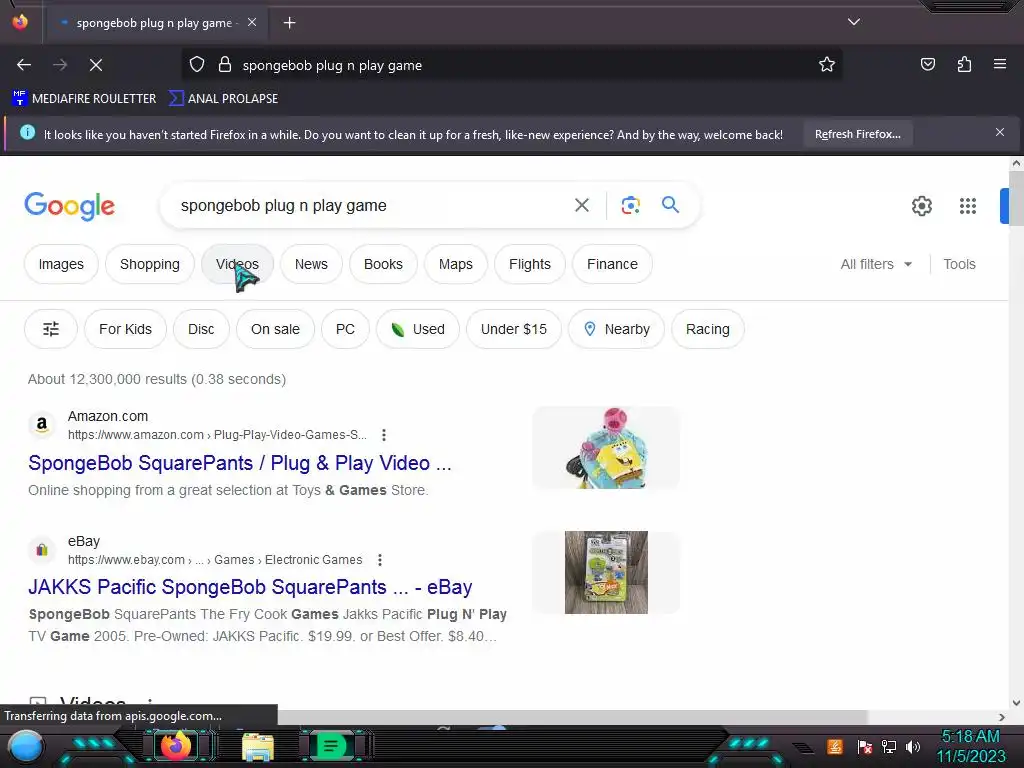This screenshot has height=768, width=1024.
Task: Open JAKKS Pacific SpongeBob SquarePants eBay link
Action: (x=250, y=586)
